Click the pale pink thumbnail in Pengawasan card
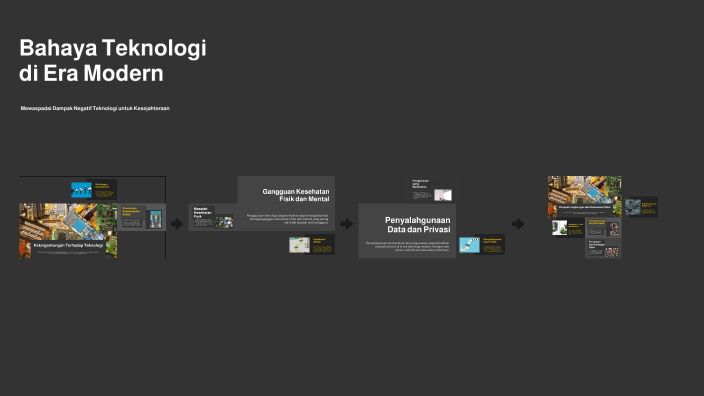Screen dimensions: 704x396 pyautogui.click(x=443, y=195)
